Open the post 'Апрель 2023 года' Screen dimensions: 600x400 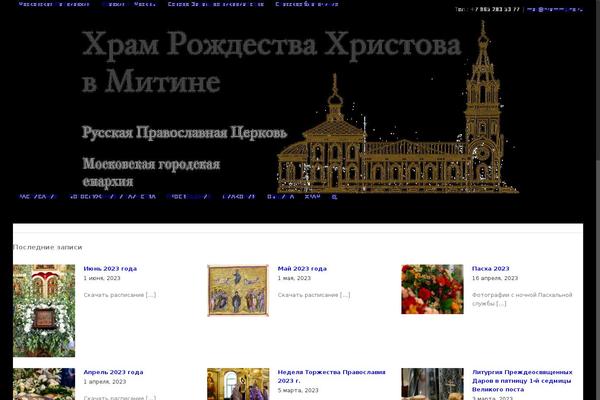[x=113, y=372]
